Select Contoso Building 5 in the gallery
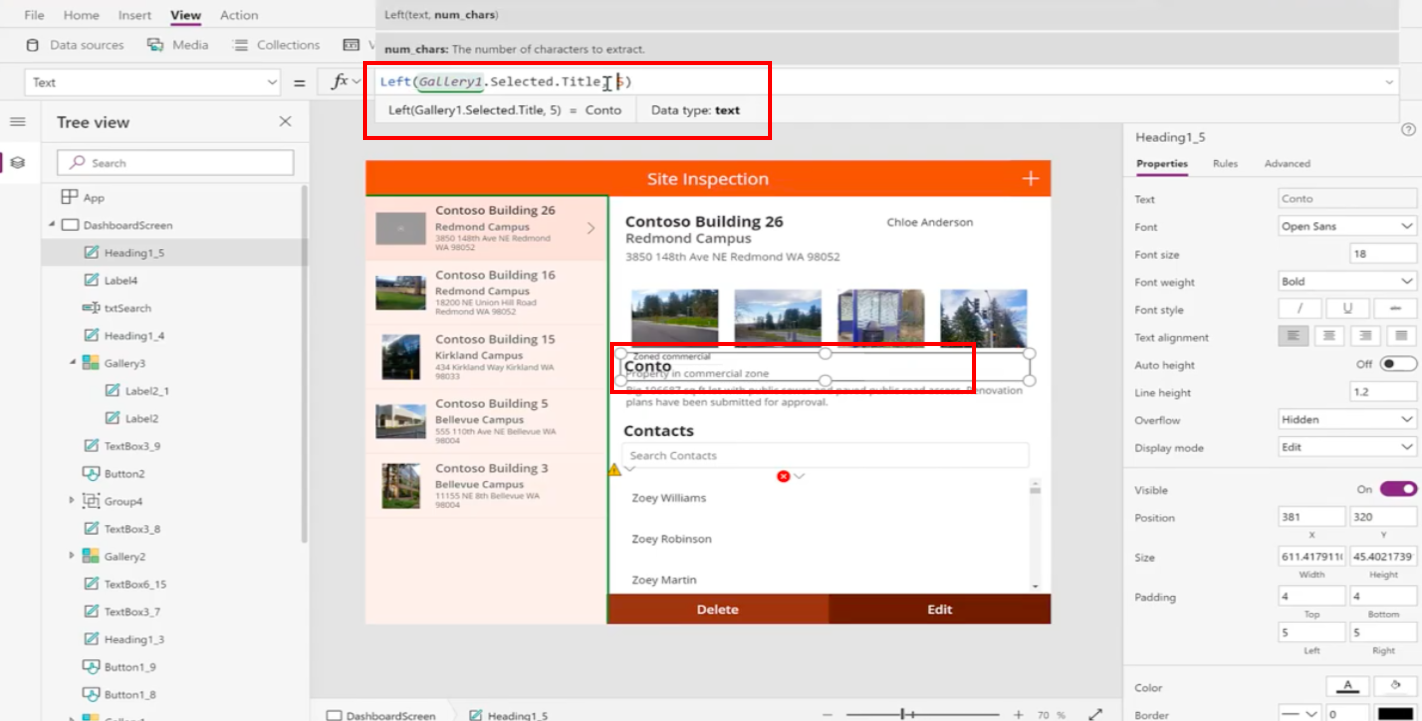This screenshot has height=721, width=1422. [x=486, y=421]
